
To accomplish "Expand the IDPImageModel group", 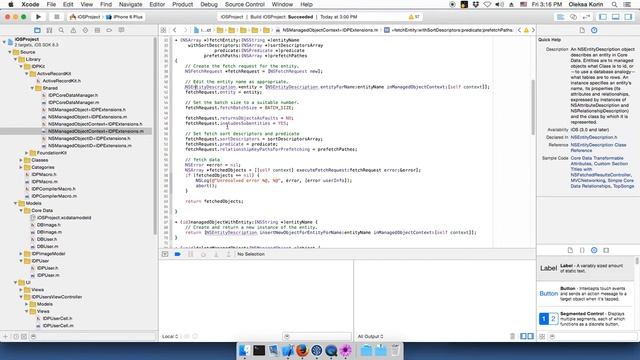I will click(21, 253).
